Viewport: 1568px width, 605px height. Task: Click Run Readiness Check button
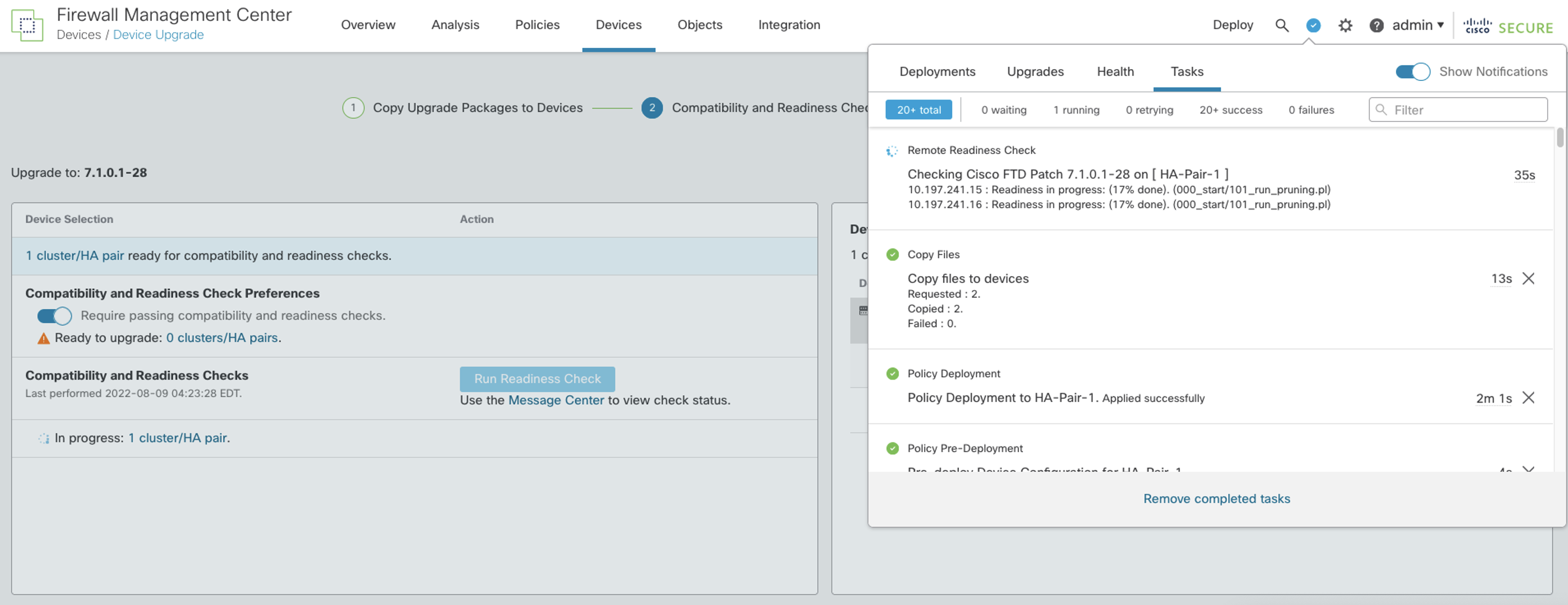(538, 379)
